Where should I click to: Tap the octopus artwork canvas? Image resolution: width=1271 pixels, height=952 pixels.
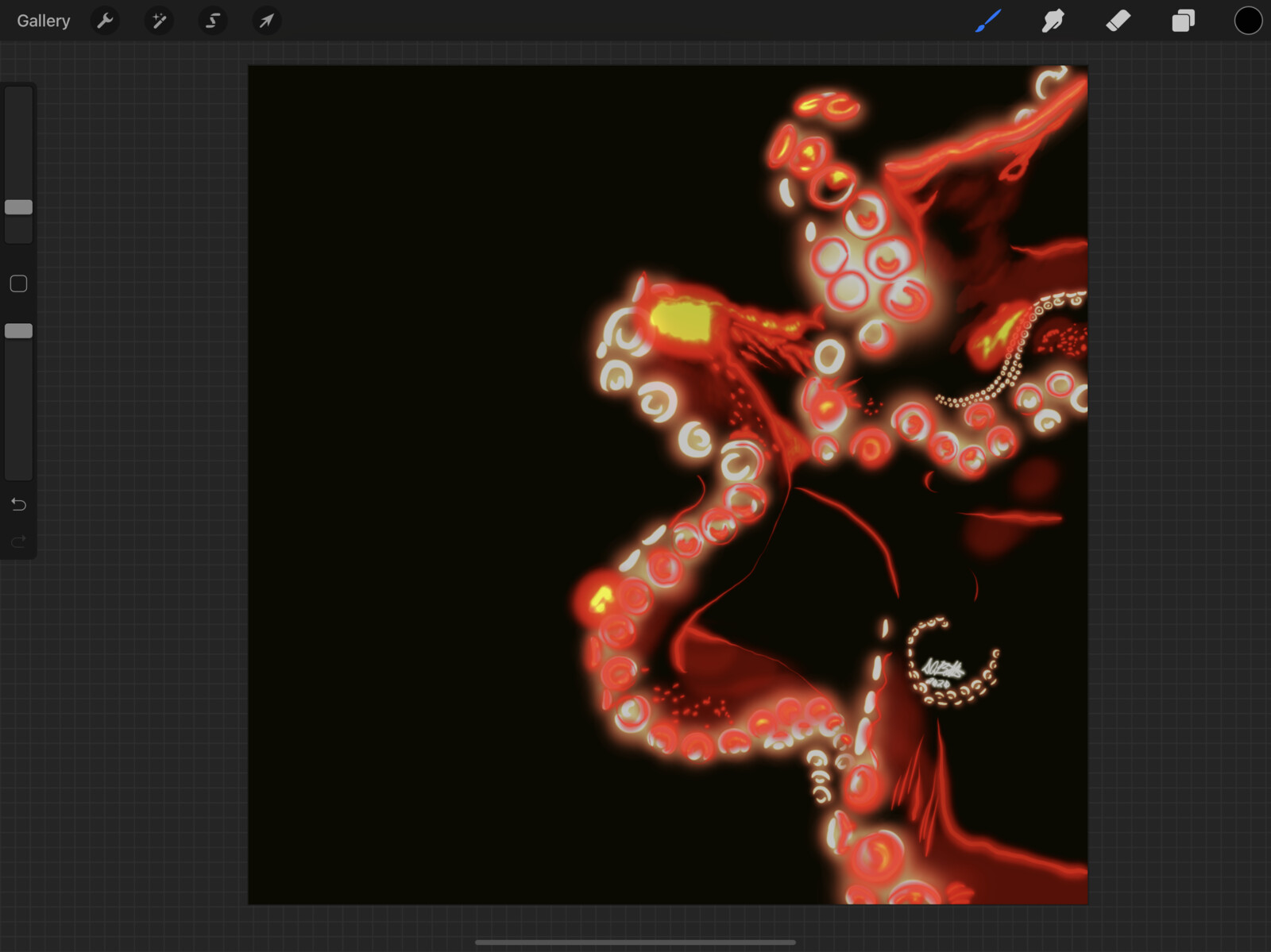click(668, 484)
